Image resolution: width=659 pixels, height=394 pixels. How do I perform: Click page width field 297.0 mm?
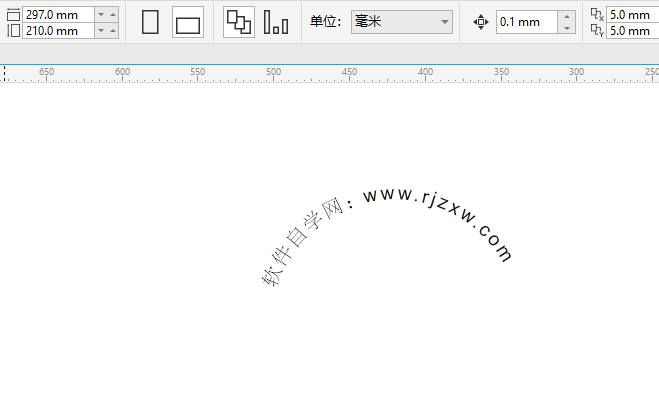point(58,15)
